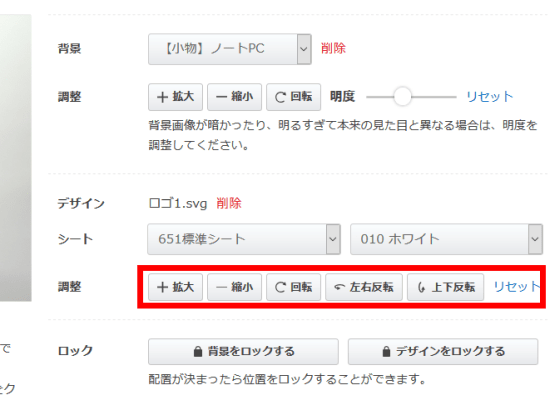Rotate the design with 回転 beside 左右反転
Viewport: 560px width, 400px height.
tap(294, 287)
